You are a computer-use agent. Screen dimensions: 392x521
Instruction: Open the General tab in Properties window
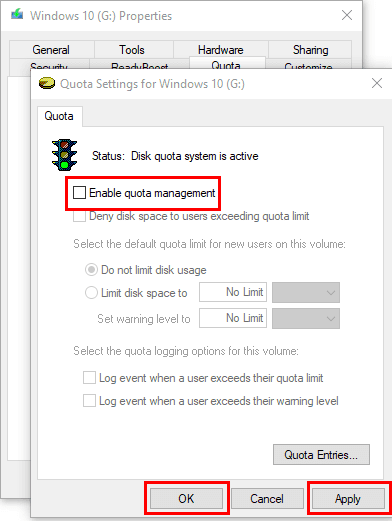click(x=51, y=50)
